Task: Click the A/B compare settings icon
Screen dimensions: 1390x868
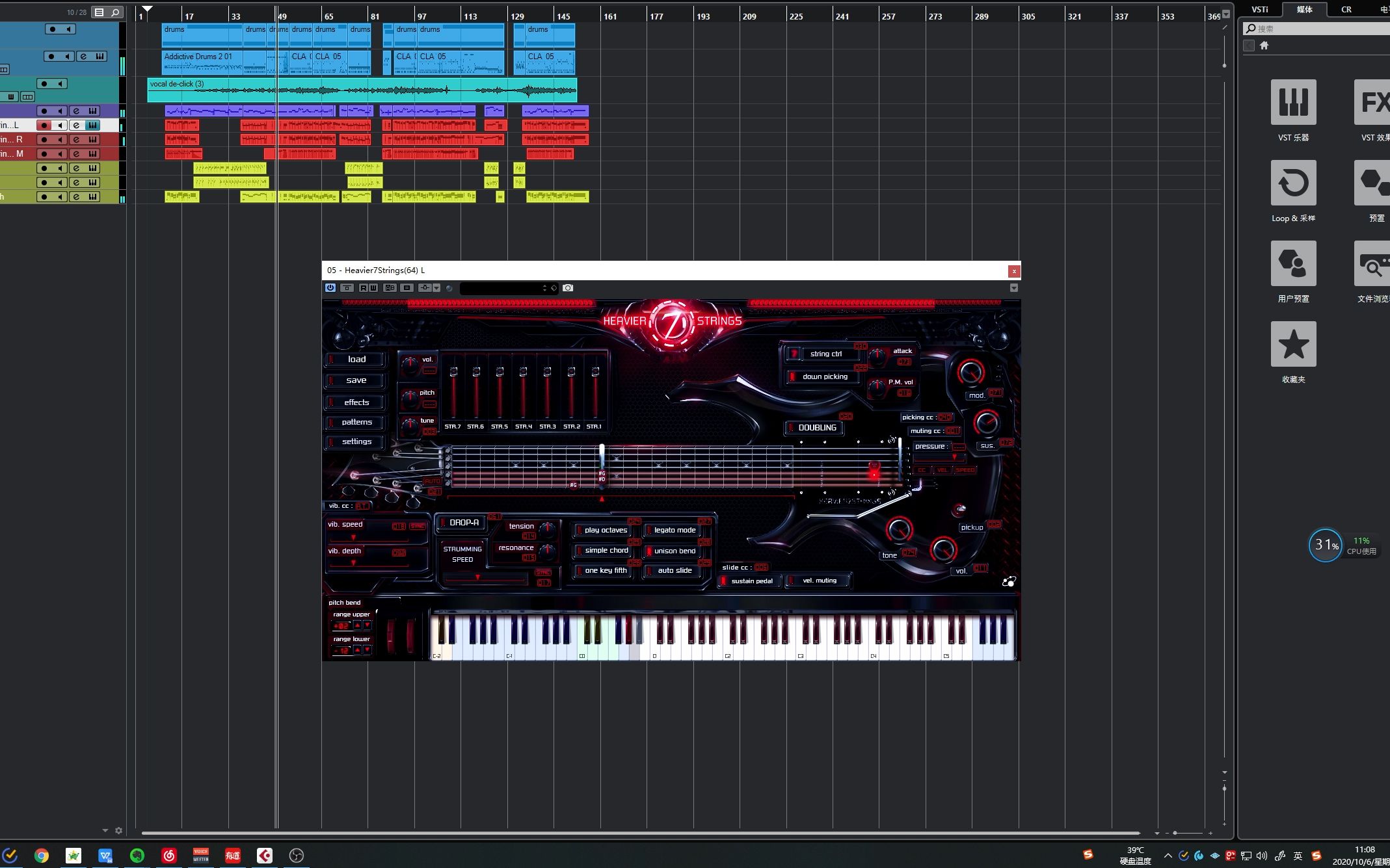Action: tap(390, 288)
